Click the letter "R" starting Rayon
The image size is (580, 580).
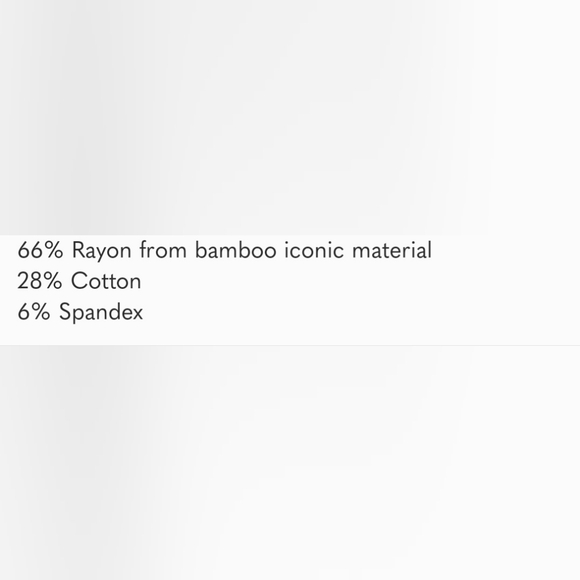tap(78, 250)
